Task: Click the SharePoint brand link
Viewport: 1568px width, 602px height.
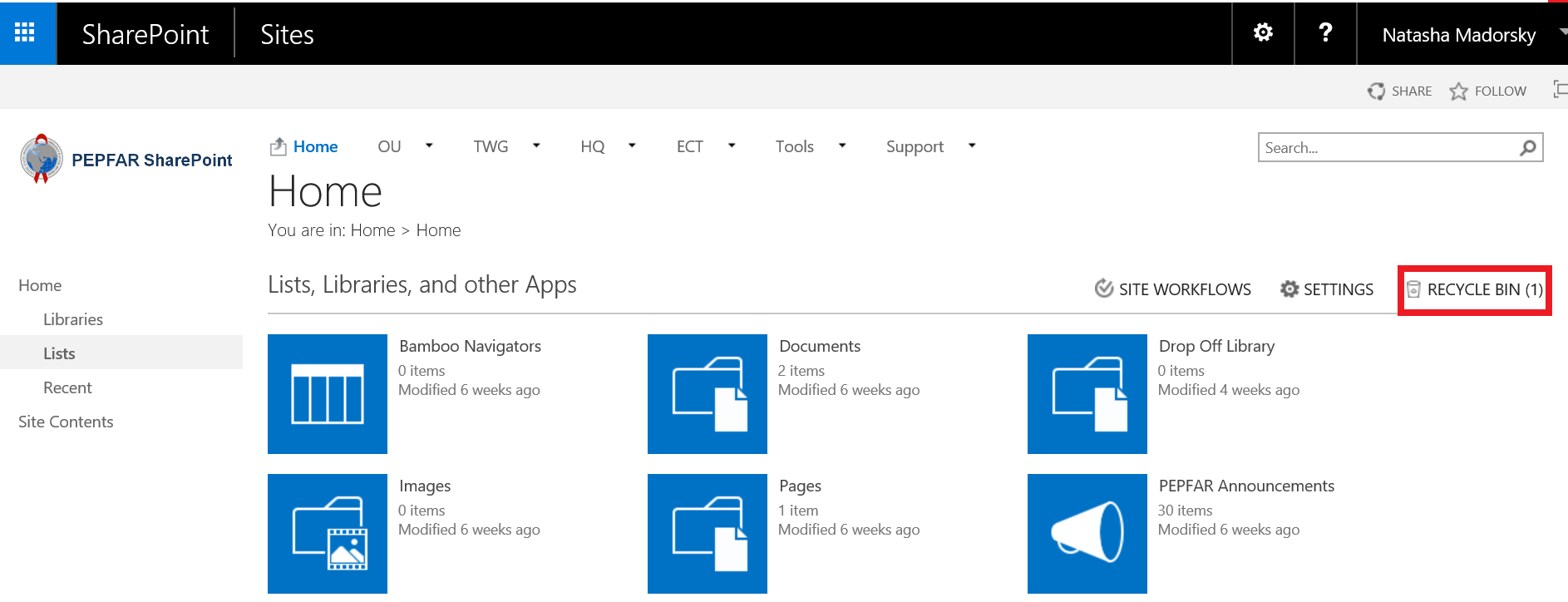Action: 145,34
